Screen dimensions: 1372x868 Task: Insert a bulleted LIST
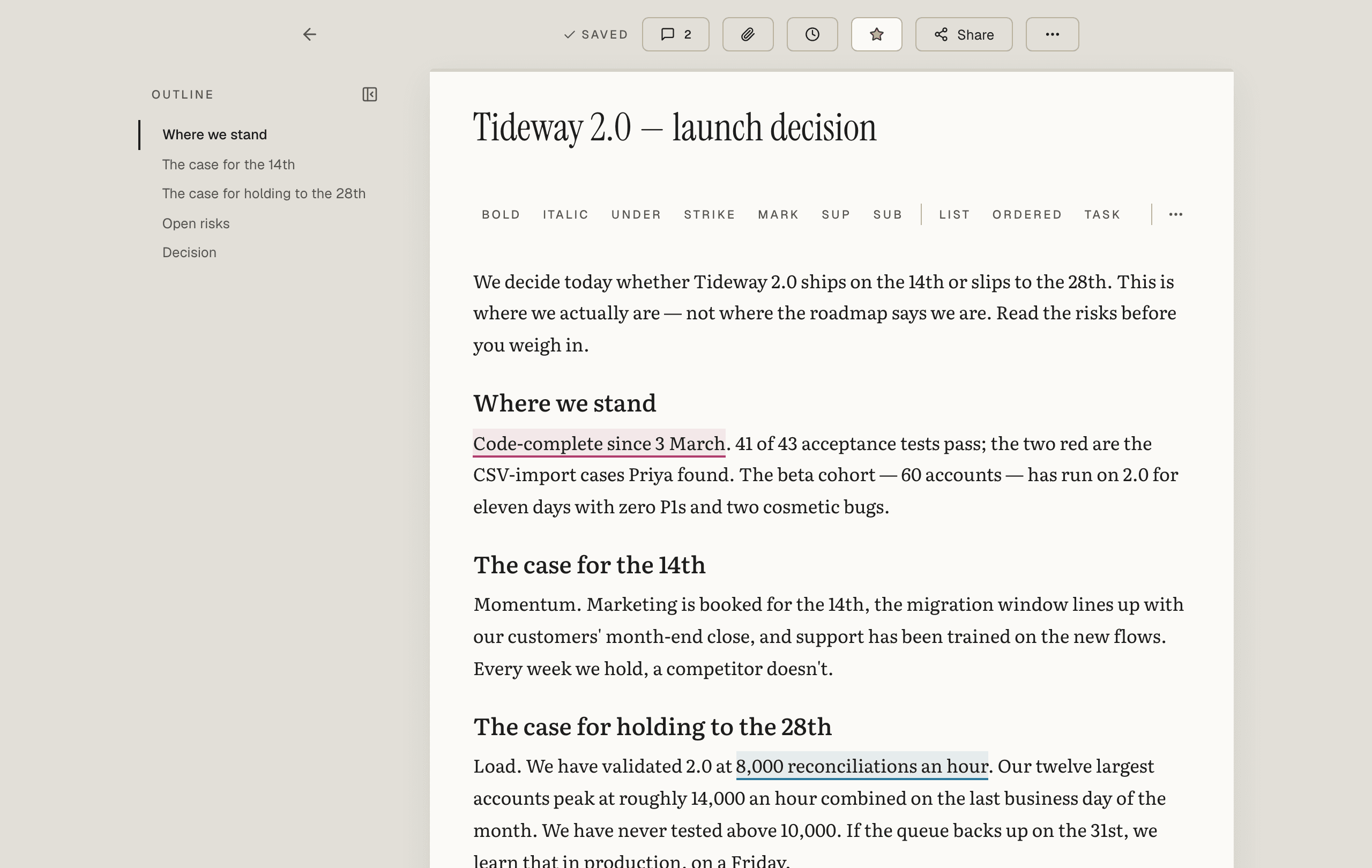pos(954,214)
